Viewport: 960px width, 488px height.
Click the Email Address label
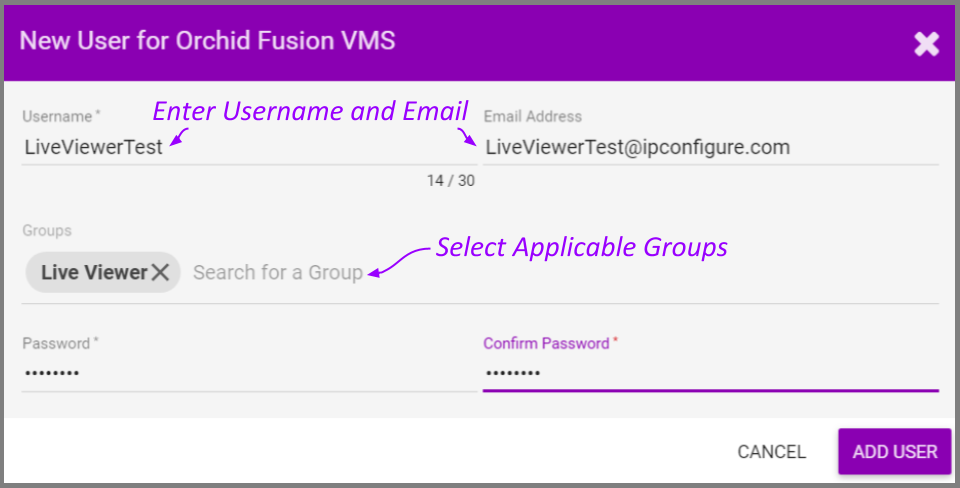click(532, 117)
